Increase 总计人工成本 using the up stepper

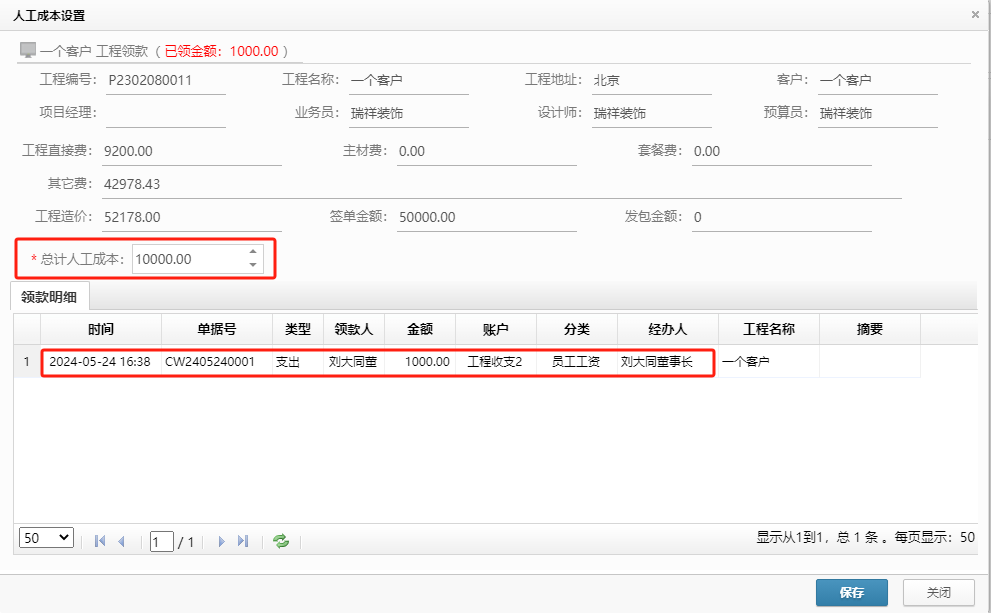click(x=252, y=253)
